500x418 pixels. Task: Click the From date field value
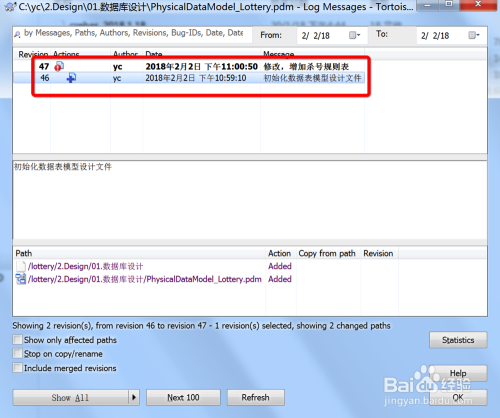coord(316,36)
